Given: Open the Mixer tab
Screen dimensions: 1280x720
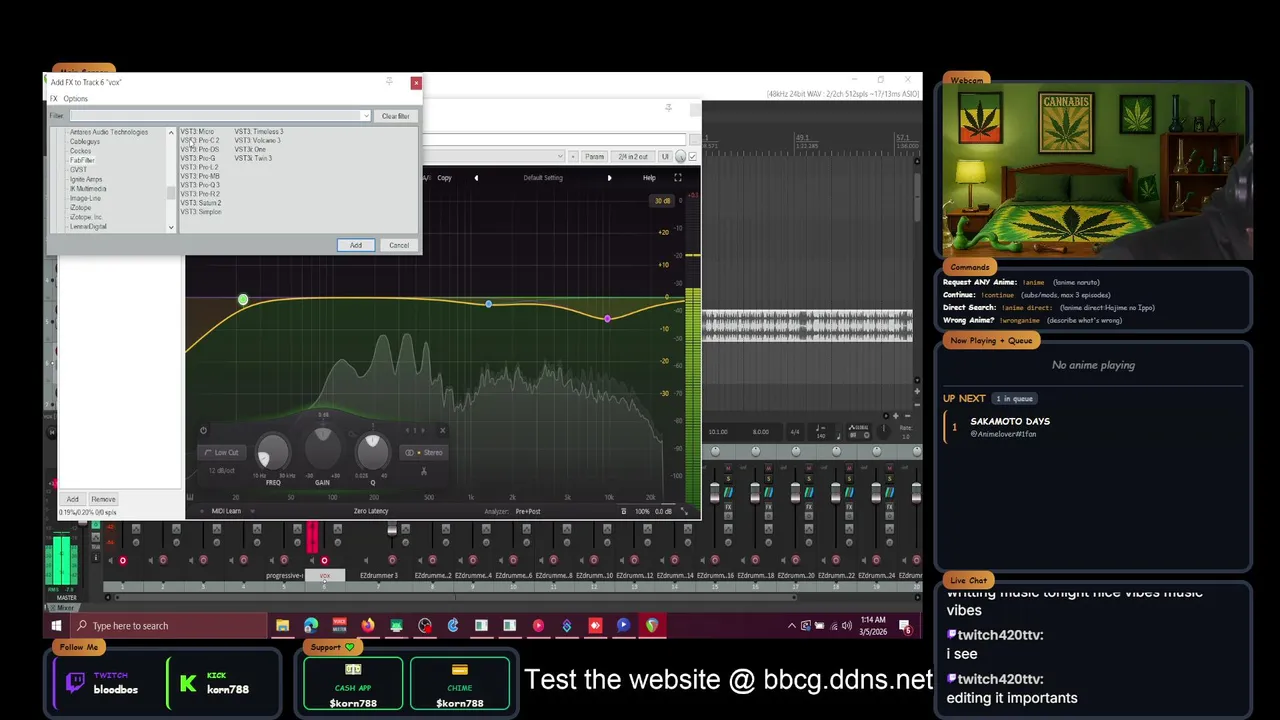Looking at the screenshot, I should click(x=64, y=607).
